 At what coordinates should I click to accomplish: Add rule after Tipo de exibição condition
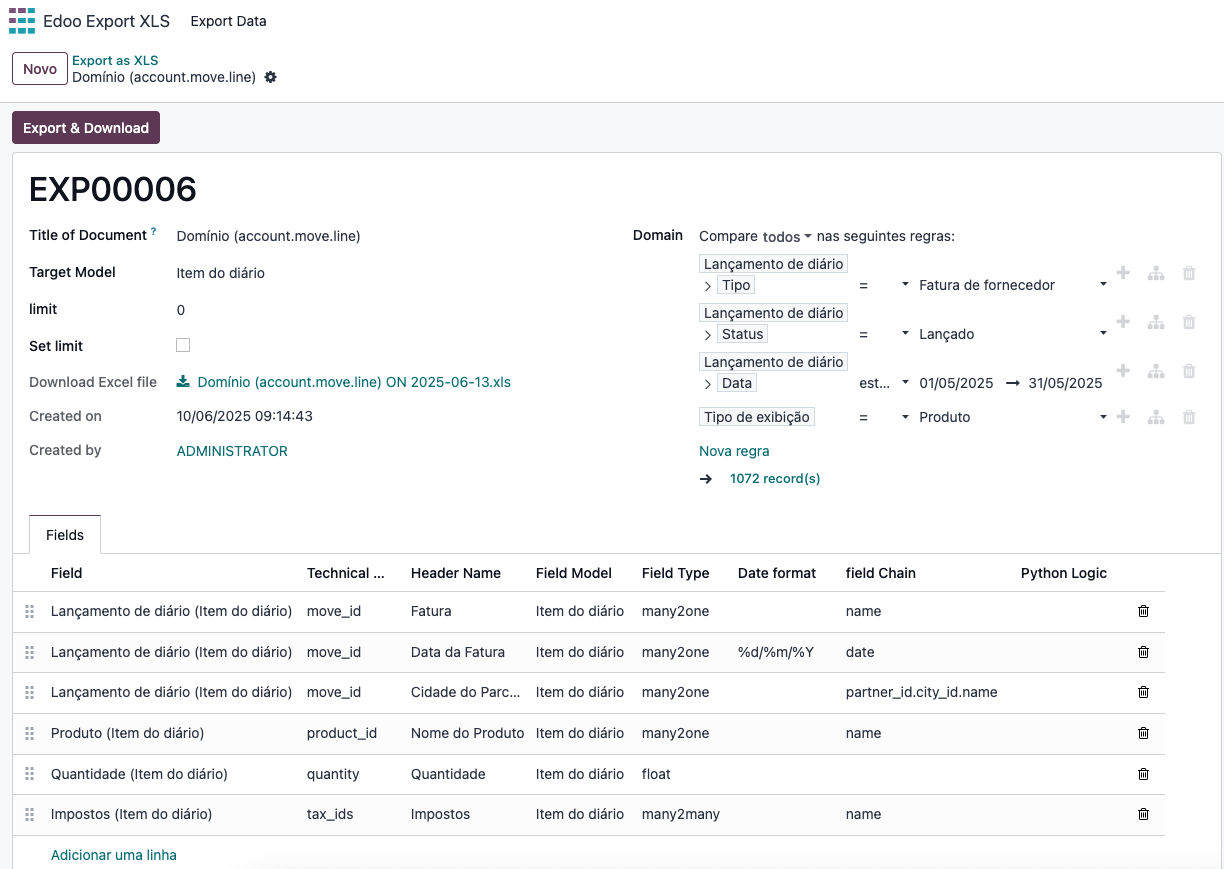tap(1123, 416)
